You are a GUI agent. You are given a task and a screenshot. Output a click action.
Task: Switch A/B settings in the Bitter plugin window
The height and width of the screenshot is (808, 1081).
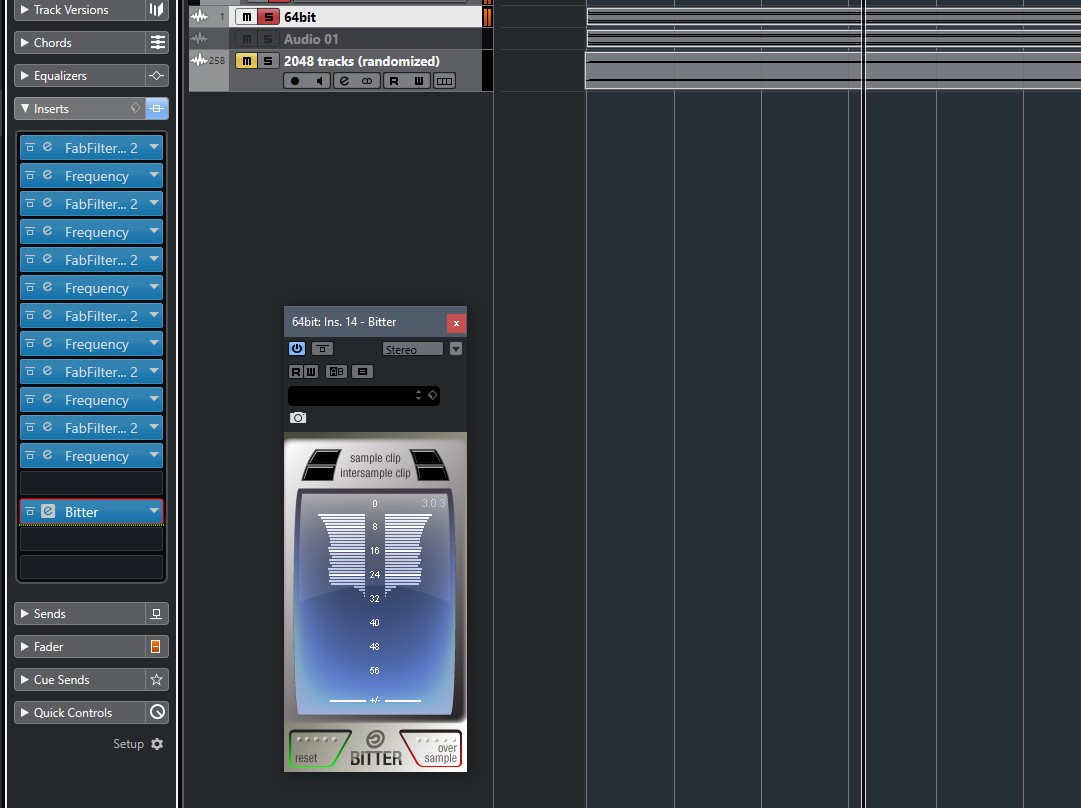(x=336, y=372)
